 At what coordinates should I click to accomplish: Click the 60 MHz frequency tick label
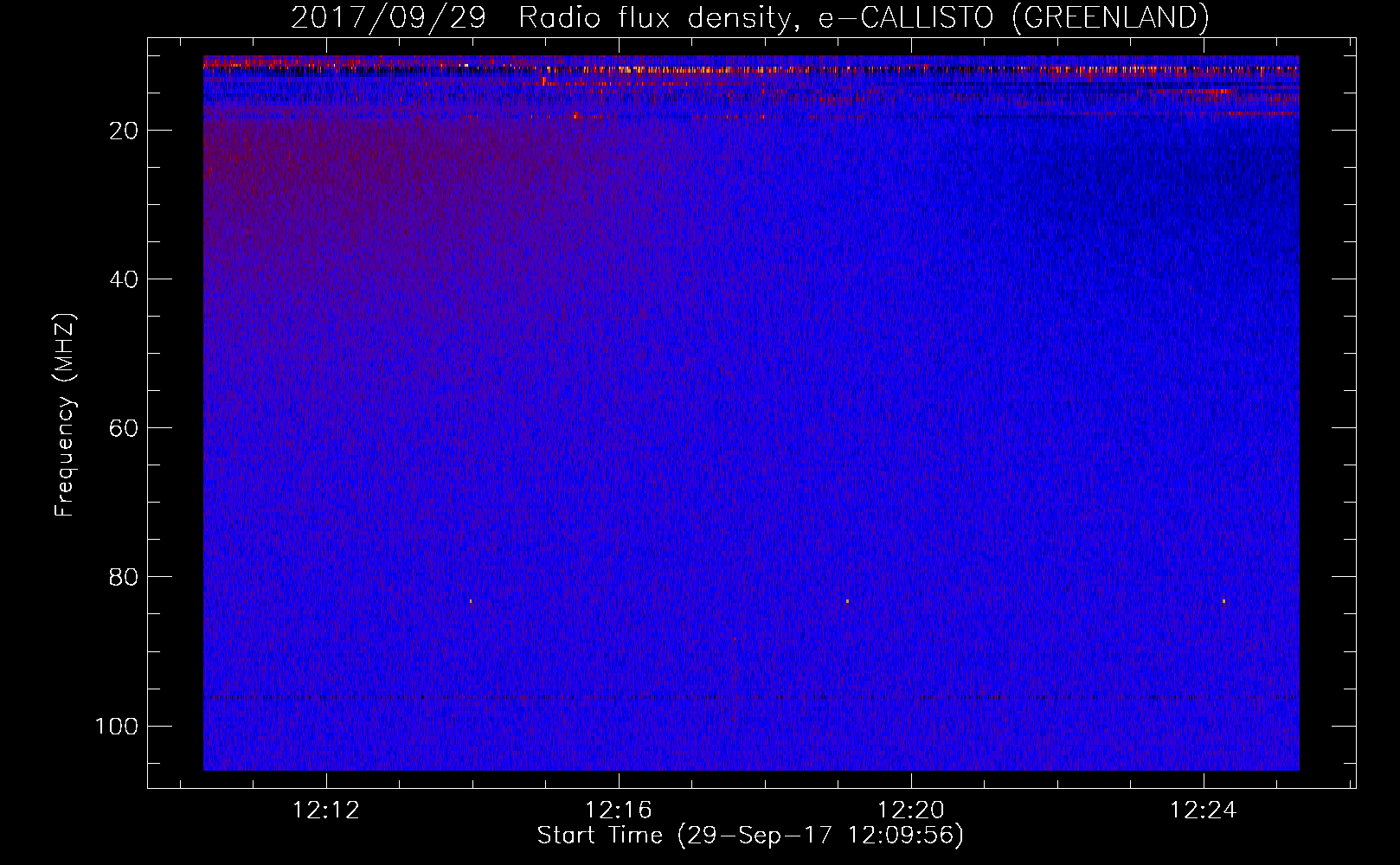click(x=124, y=428)
